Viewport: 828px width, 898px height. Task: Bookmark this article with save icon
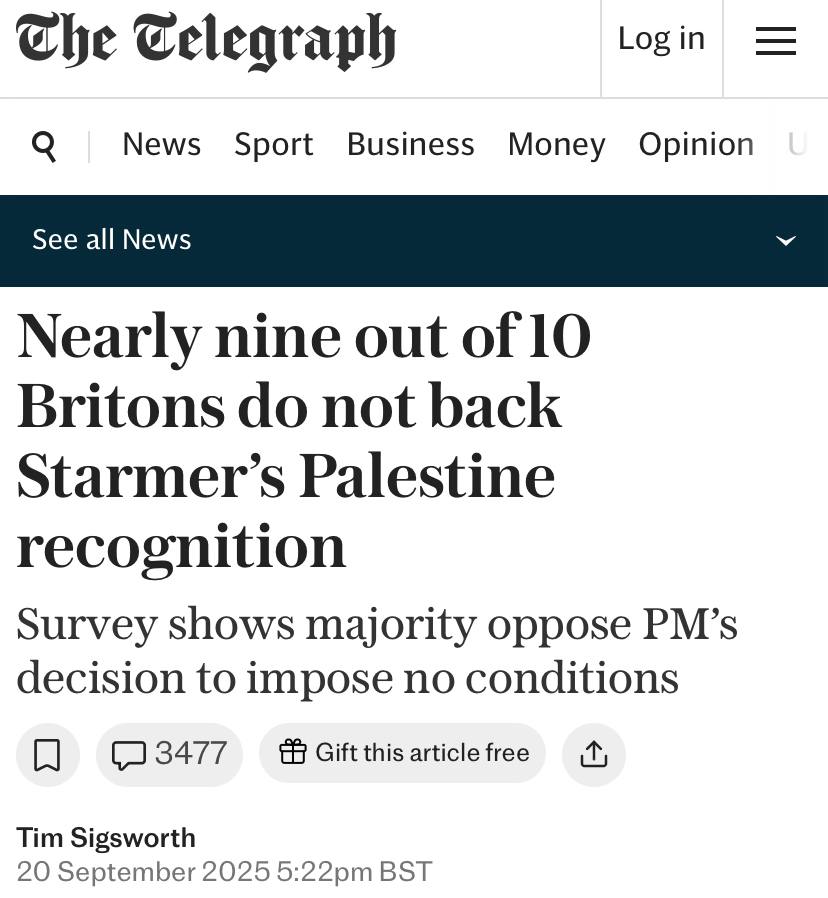48,754
